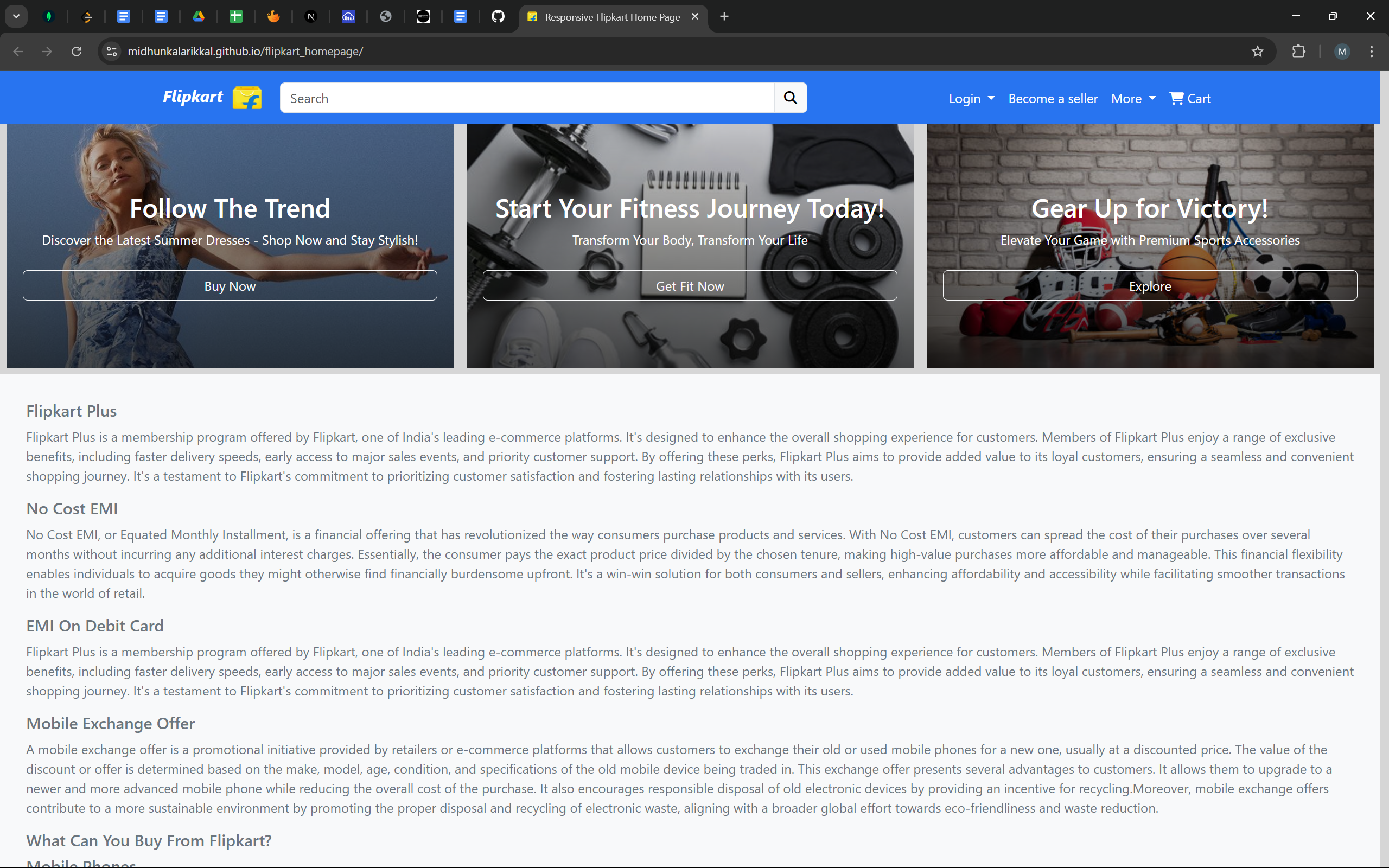This screenshot has width=1389, height=868.
Task: Open the black logo icon tab
Action: 423,17
